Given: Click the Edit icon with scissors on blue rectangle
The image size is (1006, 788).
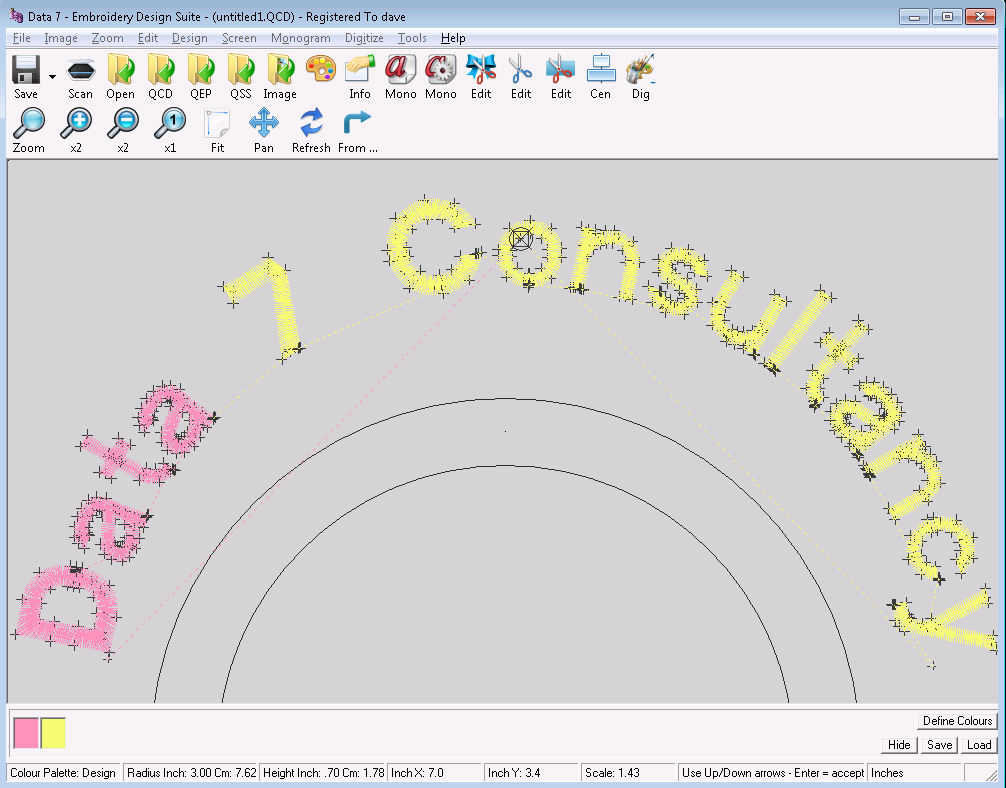Looking at the screenshot, I should [561, 69].
